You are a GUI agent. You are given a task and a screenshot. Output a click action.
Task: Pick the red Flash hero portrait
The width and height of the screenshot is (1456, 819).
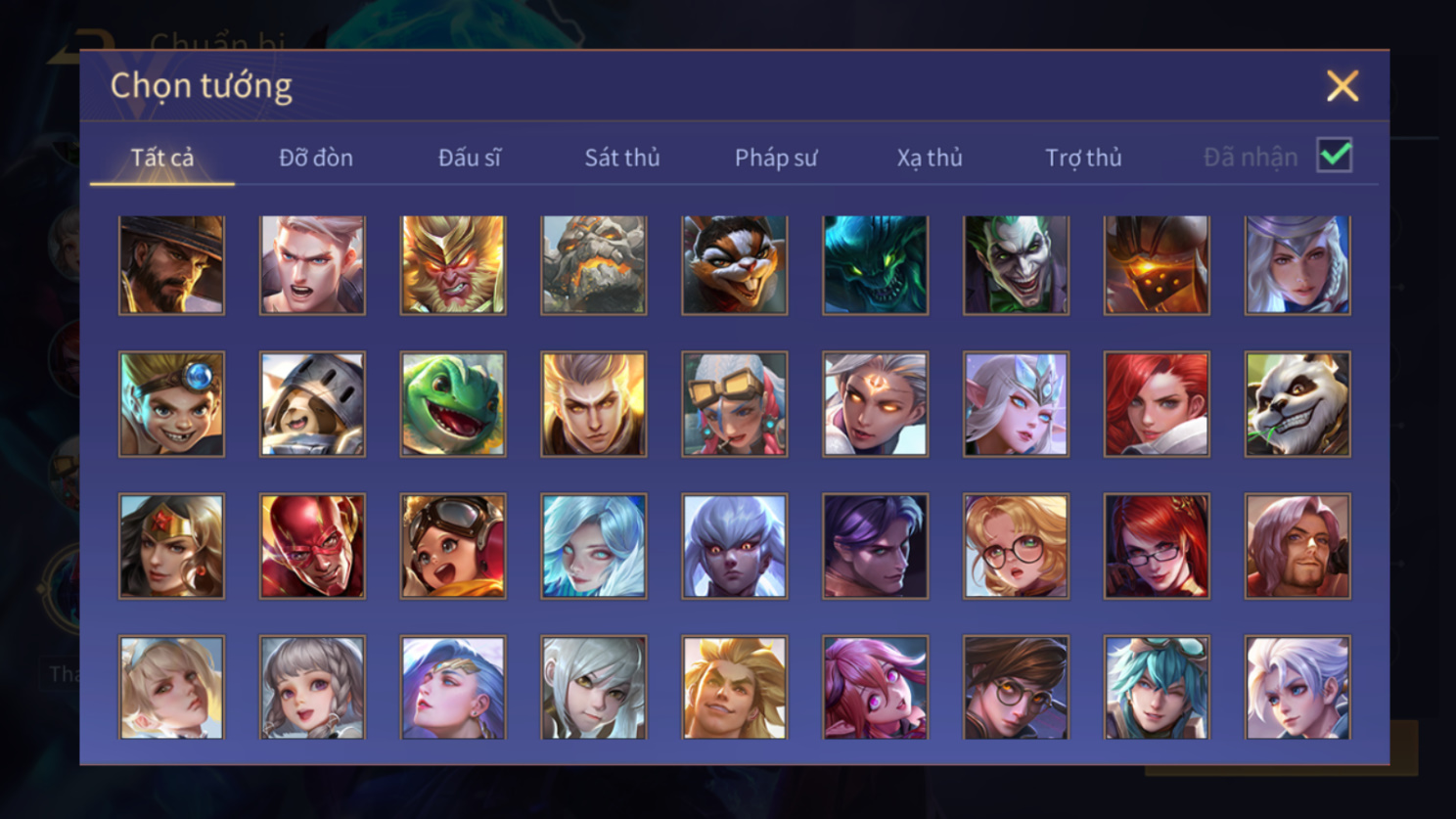312,546
